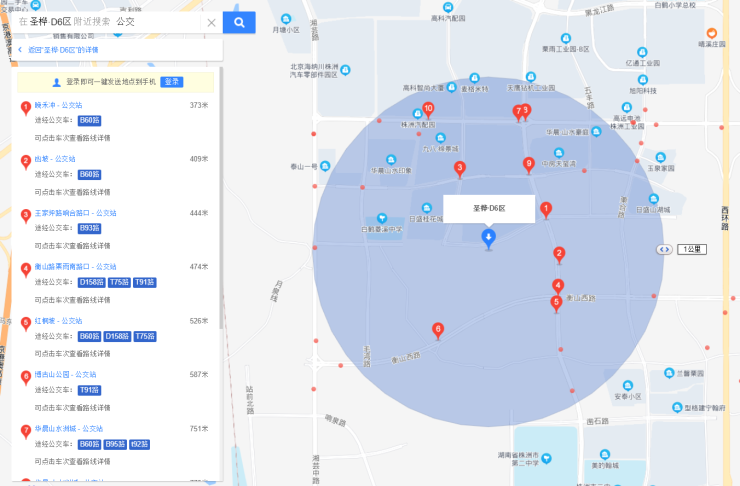Click red pin icon 1 in results list
Screen dimensions: 740x486
(26, 108)
